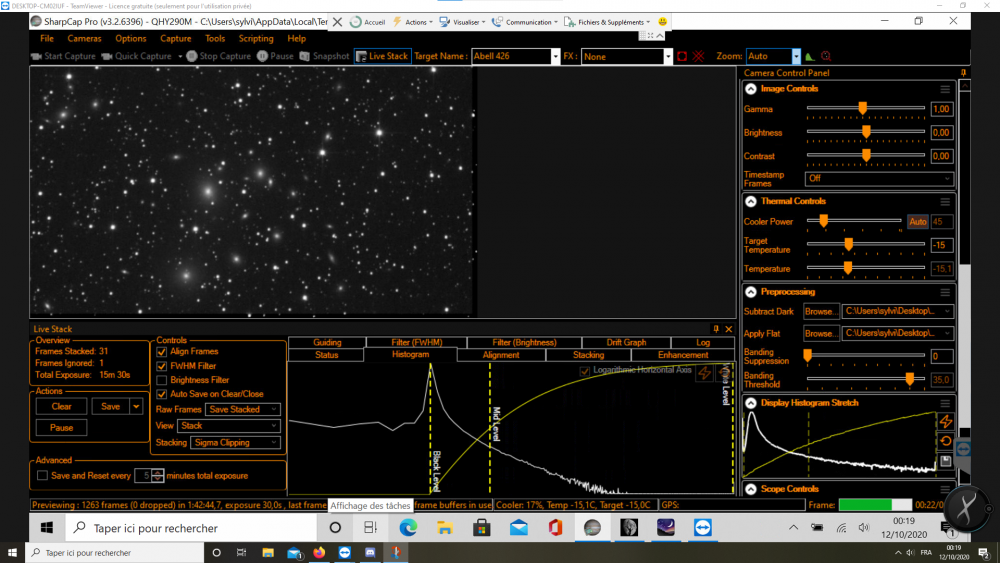Open the Raw Frames dropdown

point(242,409)
